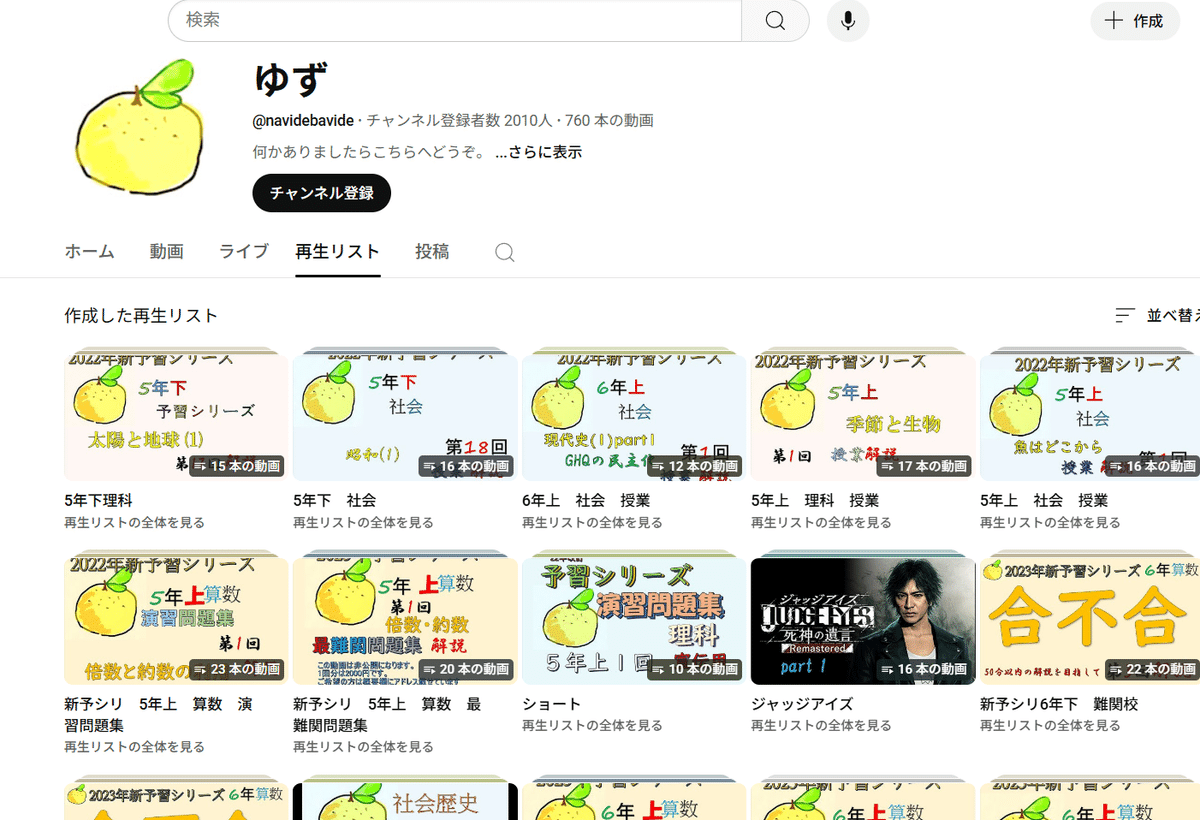Screen dimensions: 1200x820
Task: Click the ショート playlist title
Action: point(551,704)
